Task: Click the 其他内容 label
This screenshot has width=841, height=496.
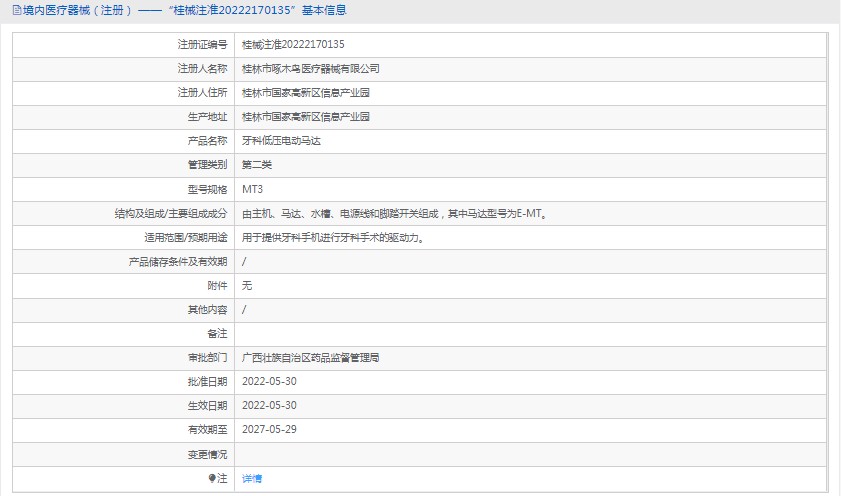Action: coord(208,310)
